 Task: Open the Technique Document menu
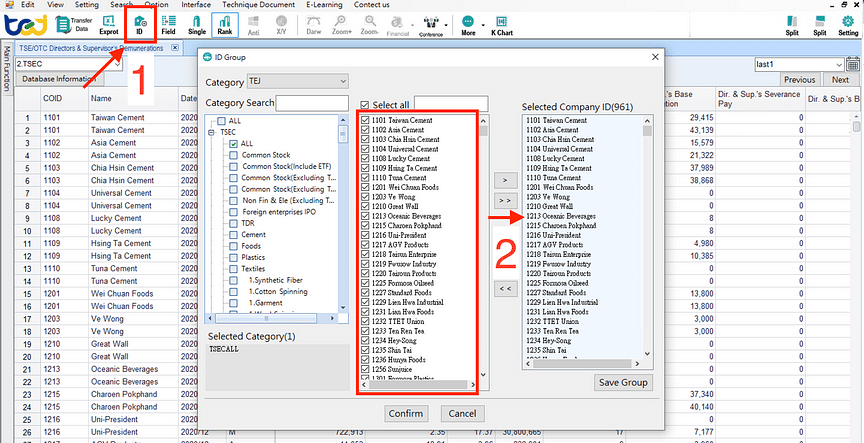(258, 4)
